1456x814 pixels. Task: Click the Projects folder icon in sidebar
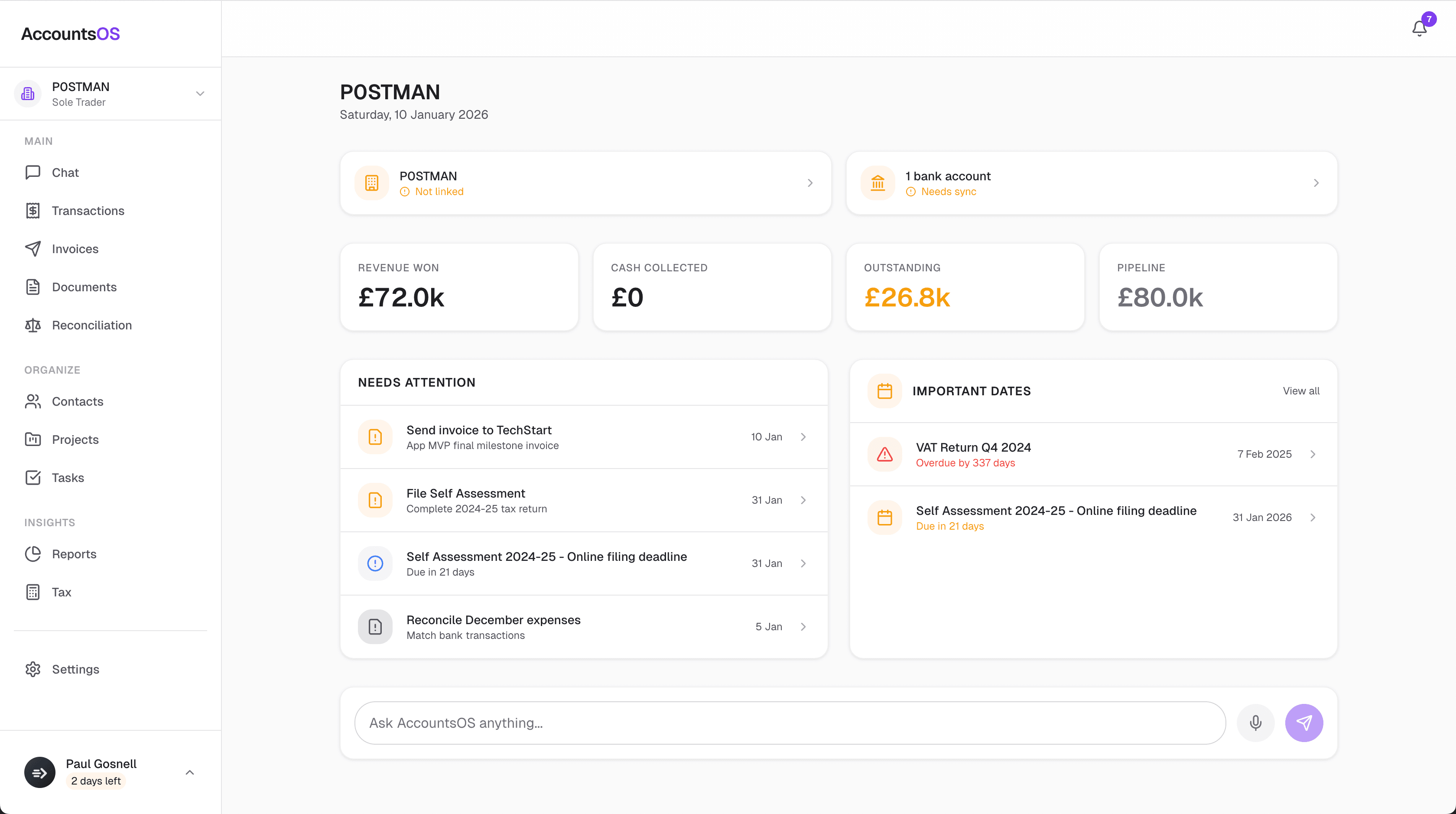(33, 439)
